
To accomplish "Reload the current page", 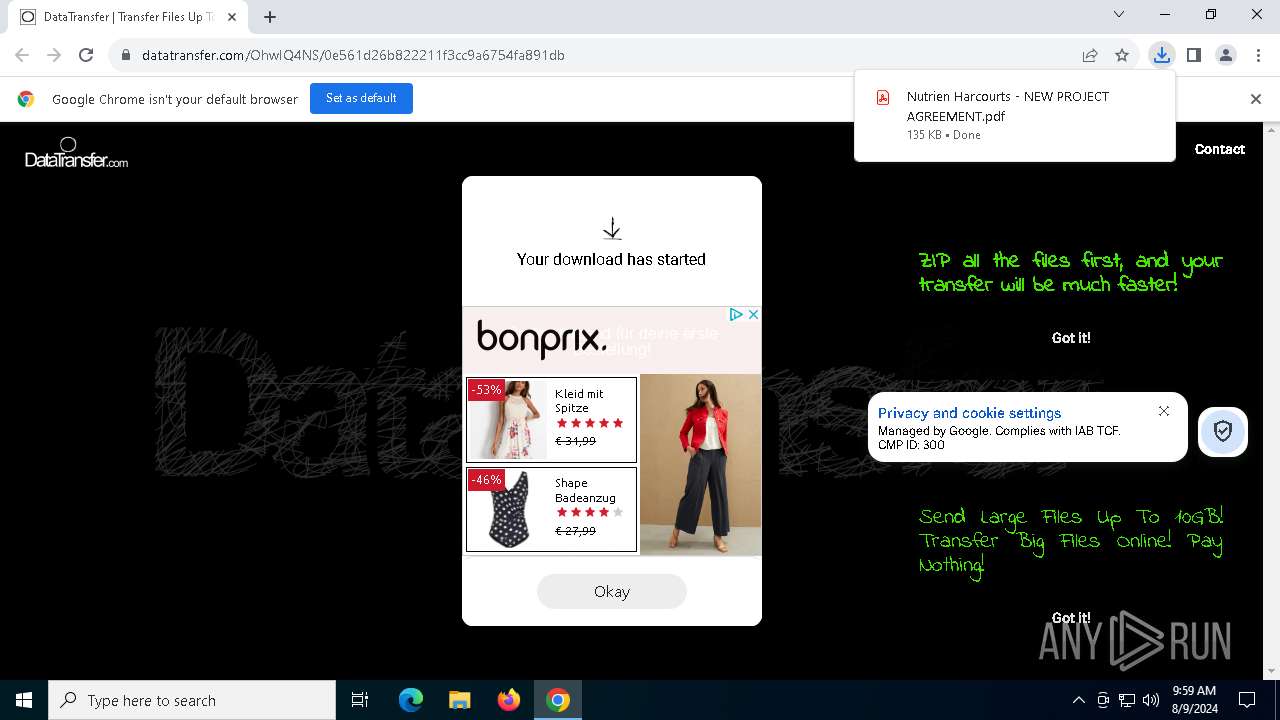I will (86, 55).
